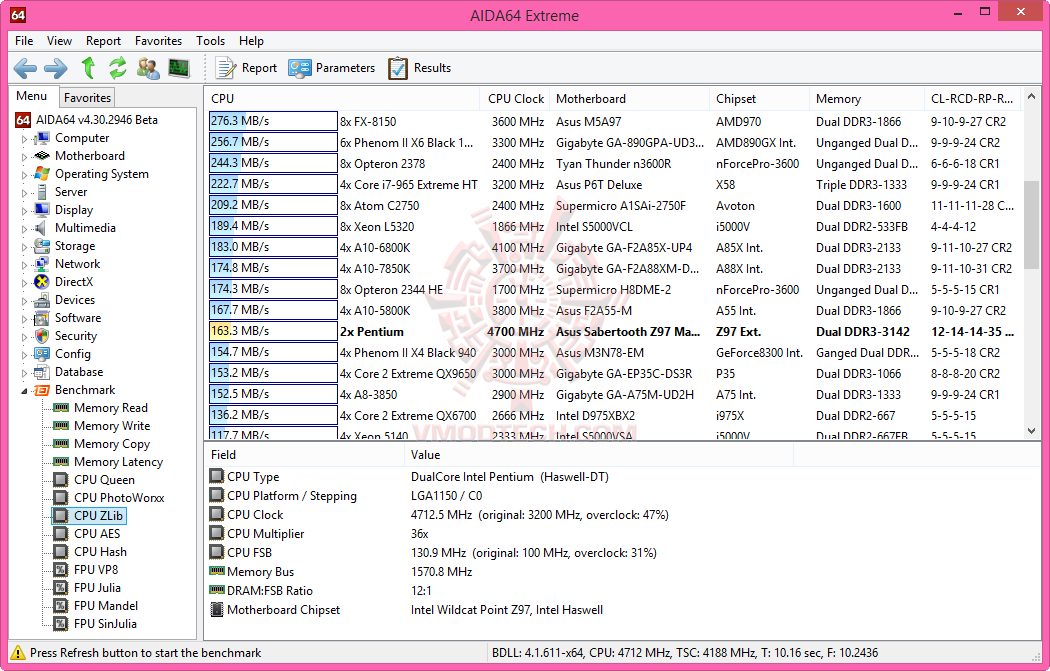Viewport: 1050px width, 671px height.
Task: Expand the Operating System tree node
Action: pos(24,175)
